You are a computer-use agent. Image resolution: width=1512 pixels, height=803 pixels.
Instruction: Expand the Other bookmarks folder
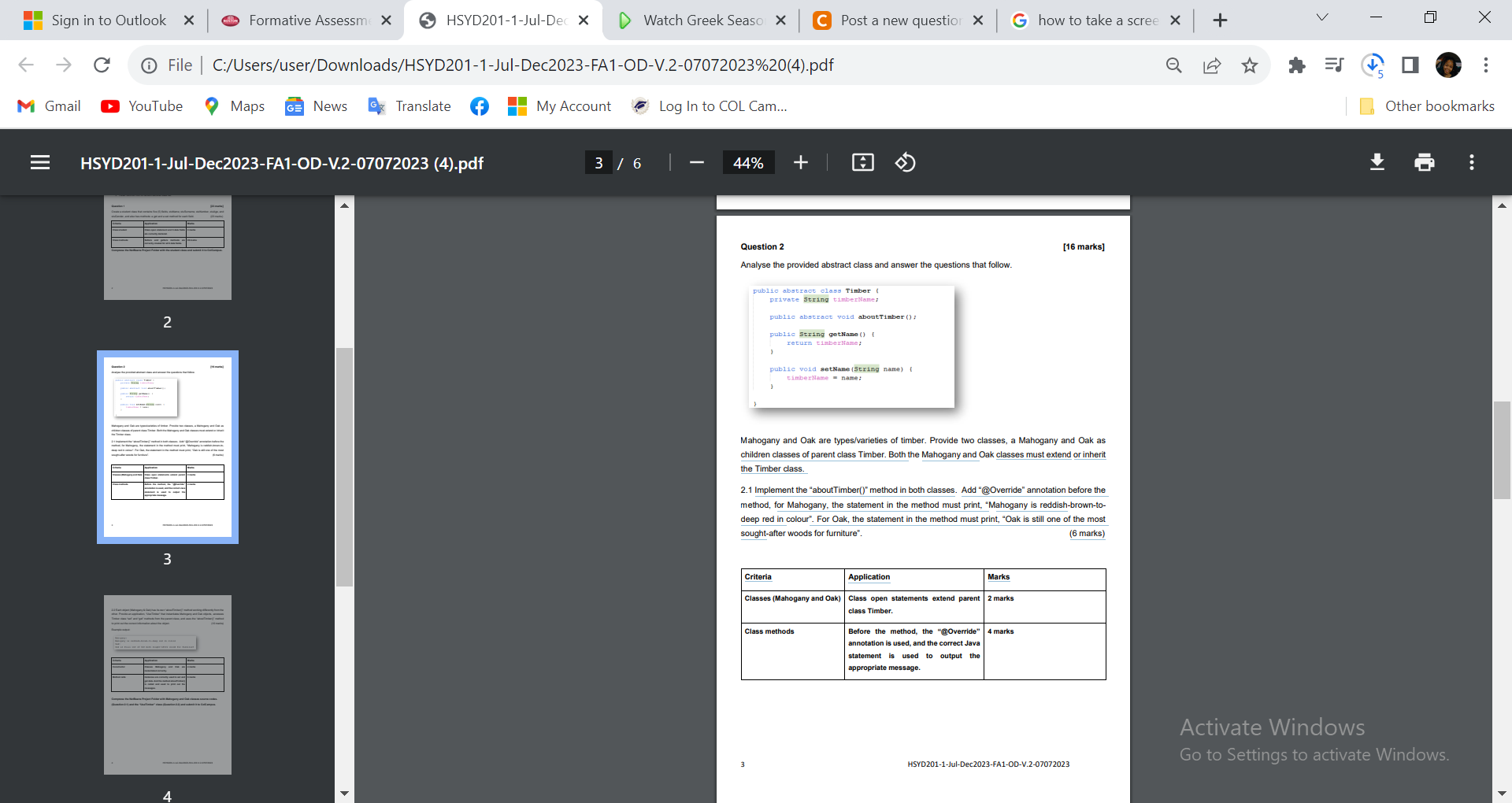(x=1426, y=105)
